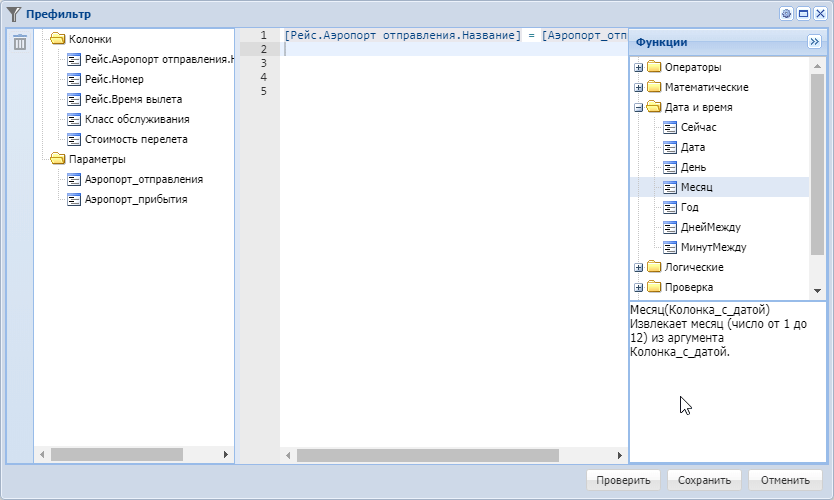The width and height of the screenshot is (834, 500).
Task: Click the icon beside Рейс.Номер column
Action: point(74,79)
